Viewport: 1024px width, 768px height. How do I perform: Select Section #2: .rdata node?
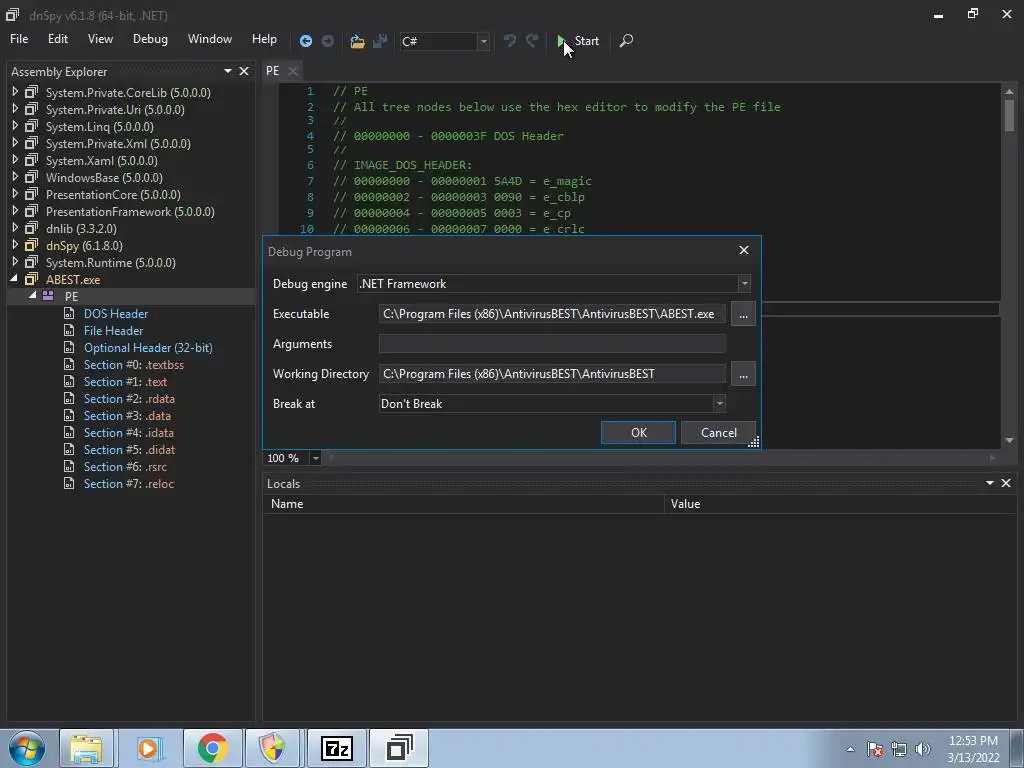(129, 398)
